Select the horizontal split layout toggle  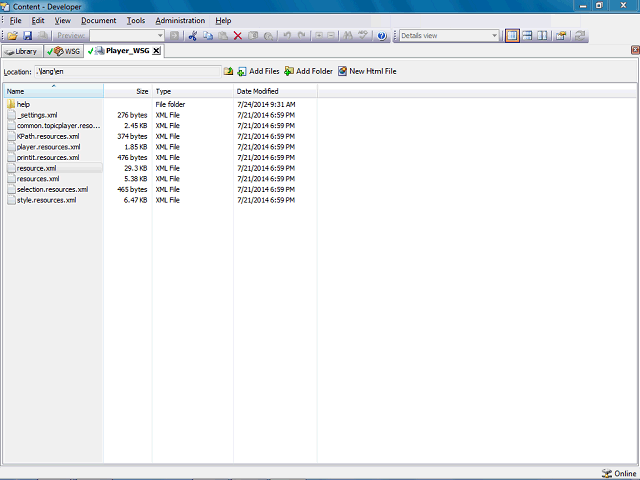point(527,36)
